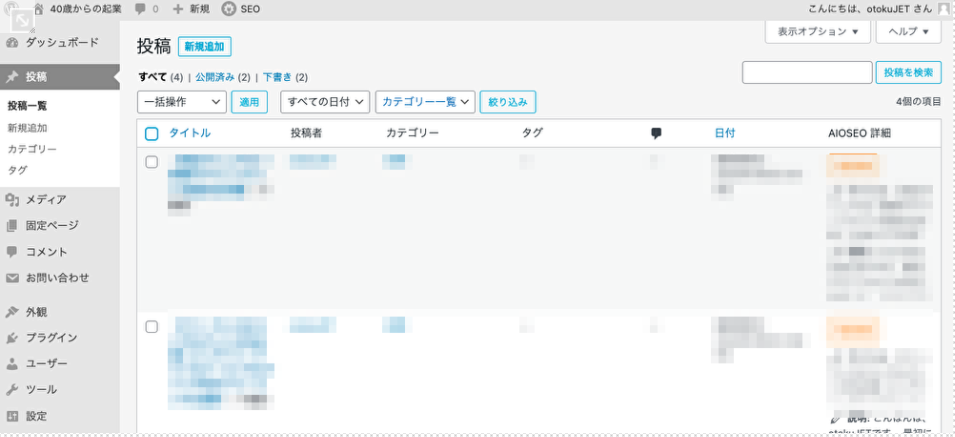Image resolution: width=955 pixels, height=437 pixels.
Task: Open the Users (ユーザー) menu item
Action: tap(47, 363)
